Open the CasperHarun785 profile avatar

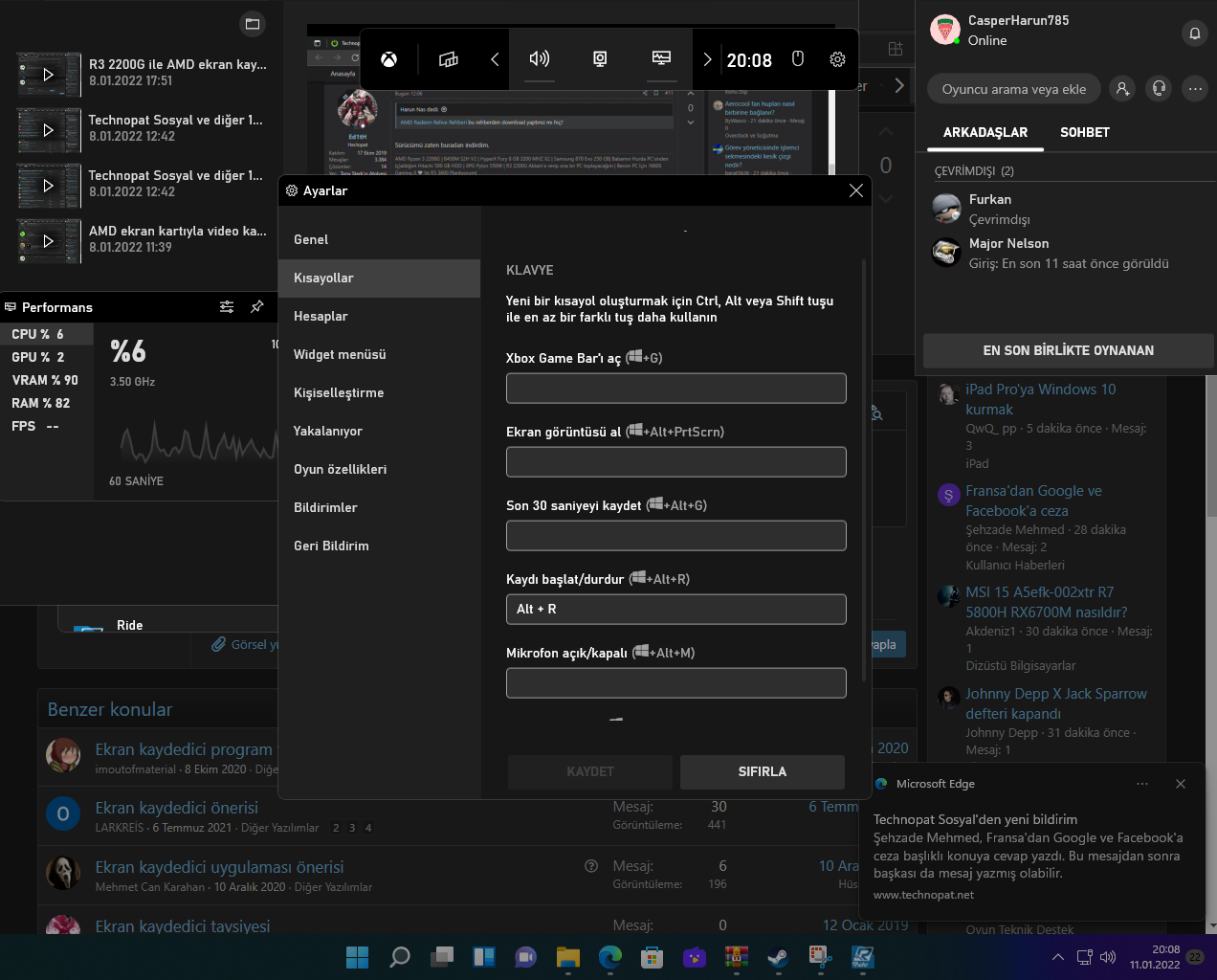(x=945, y=30)
